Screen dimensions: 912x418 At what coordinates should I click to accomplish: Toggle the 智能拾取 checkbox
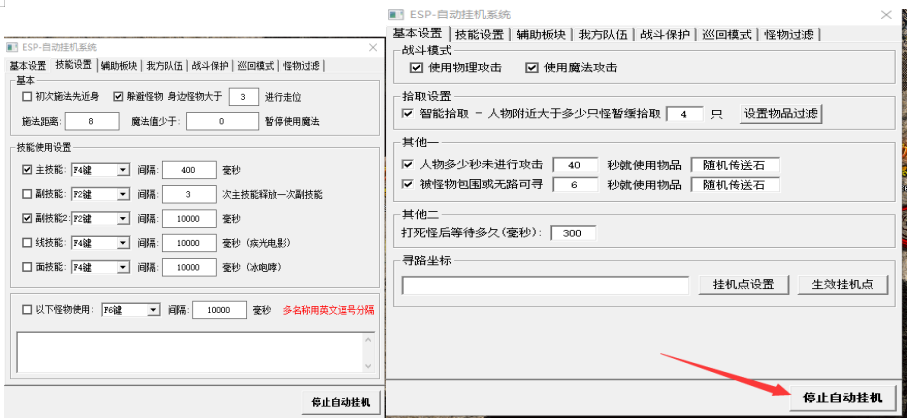coord(407,113)
